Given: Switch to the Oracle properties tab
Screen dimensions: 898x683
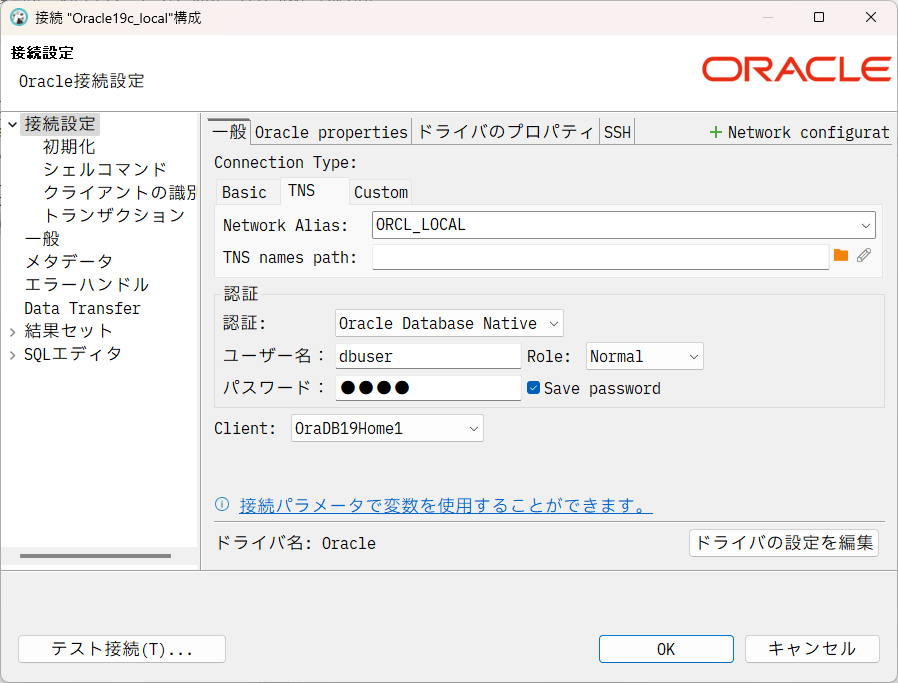Looking at the screenshot, I should [330, 131].
